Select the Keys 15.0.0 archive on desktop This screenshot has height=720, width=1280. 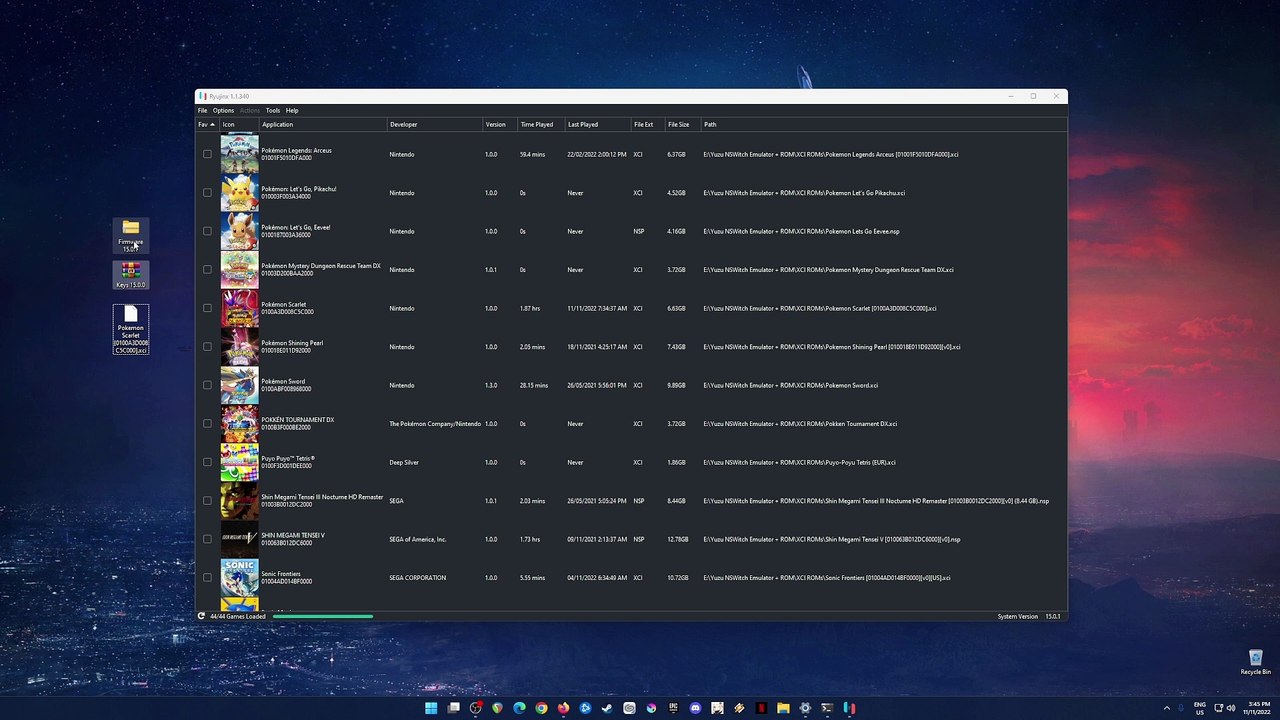(131, 275)
